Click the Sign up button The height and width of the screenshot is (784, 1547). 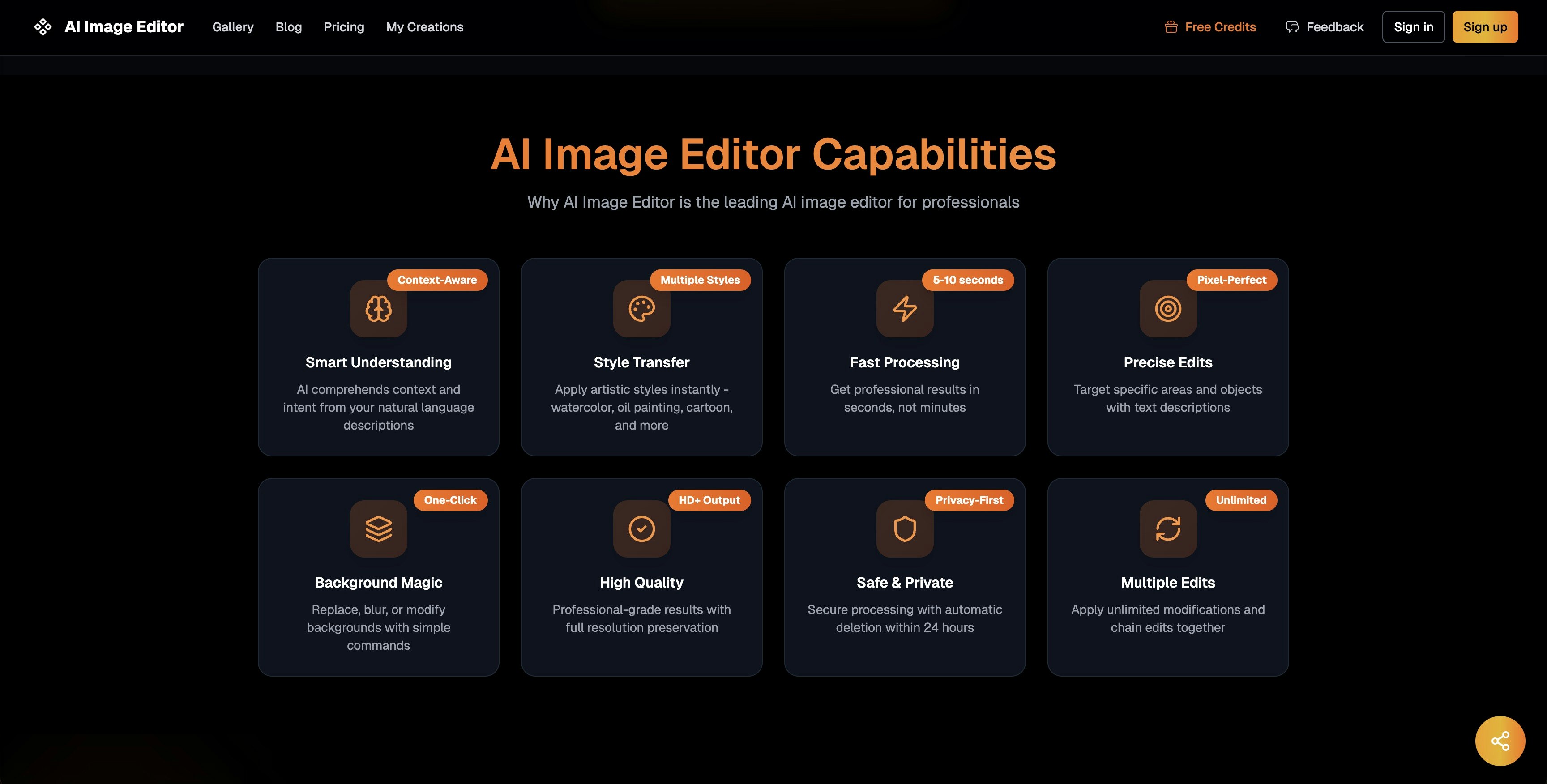point(1485,26)
